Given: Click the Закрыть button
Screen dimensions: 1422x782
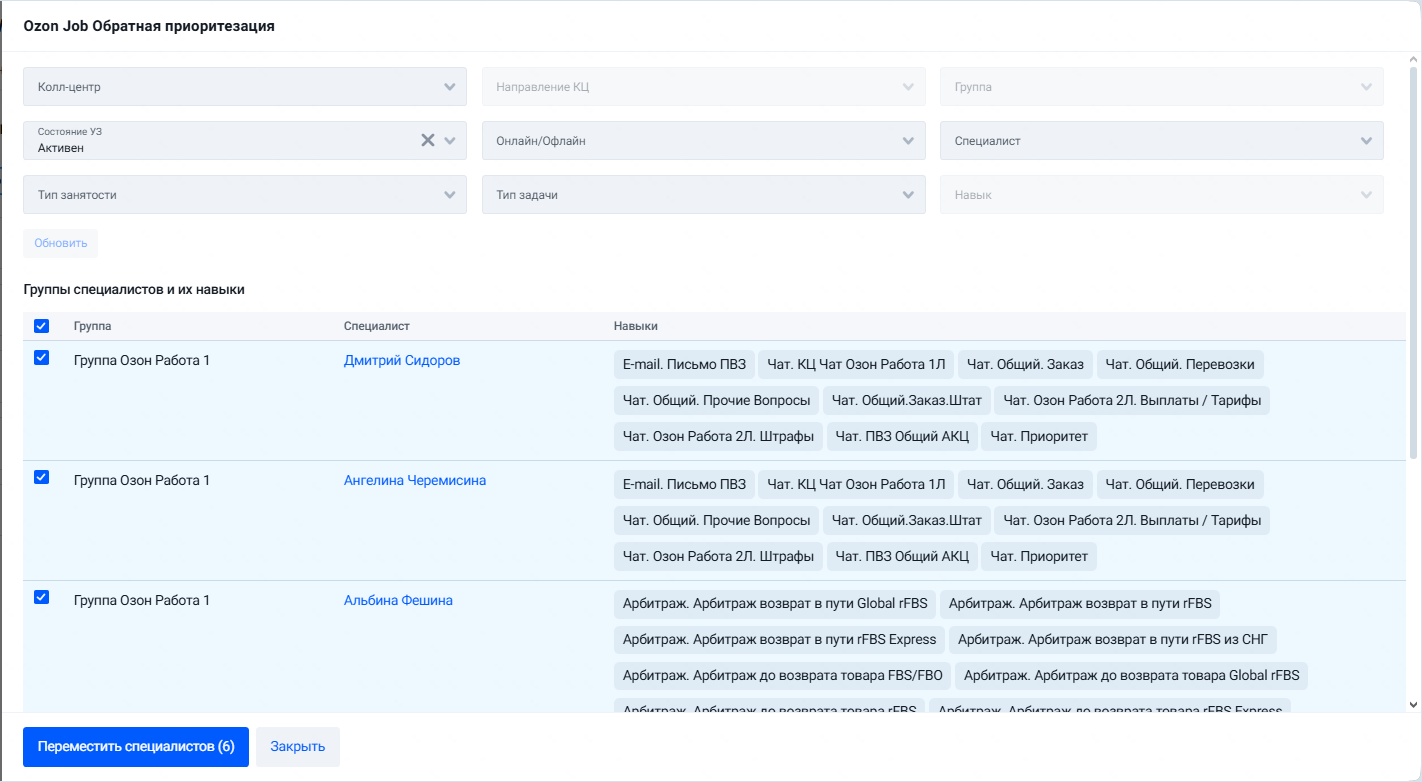Looking at the screenshot, I should [x=298, y=747].
